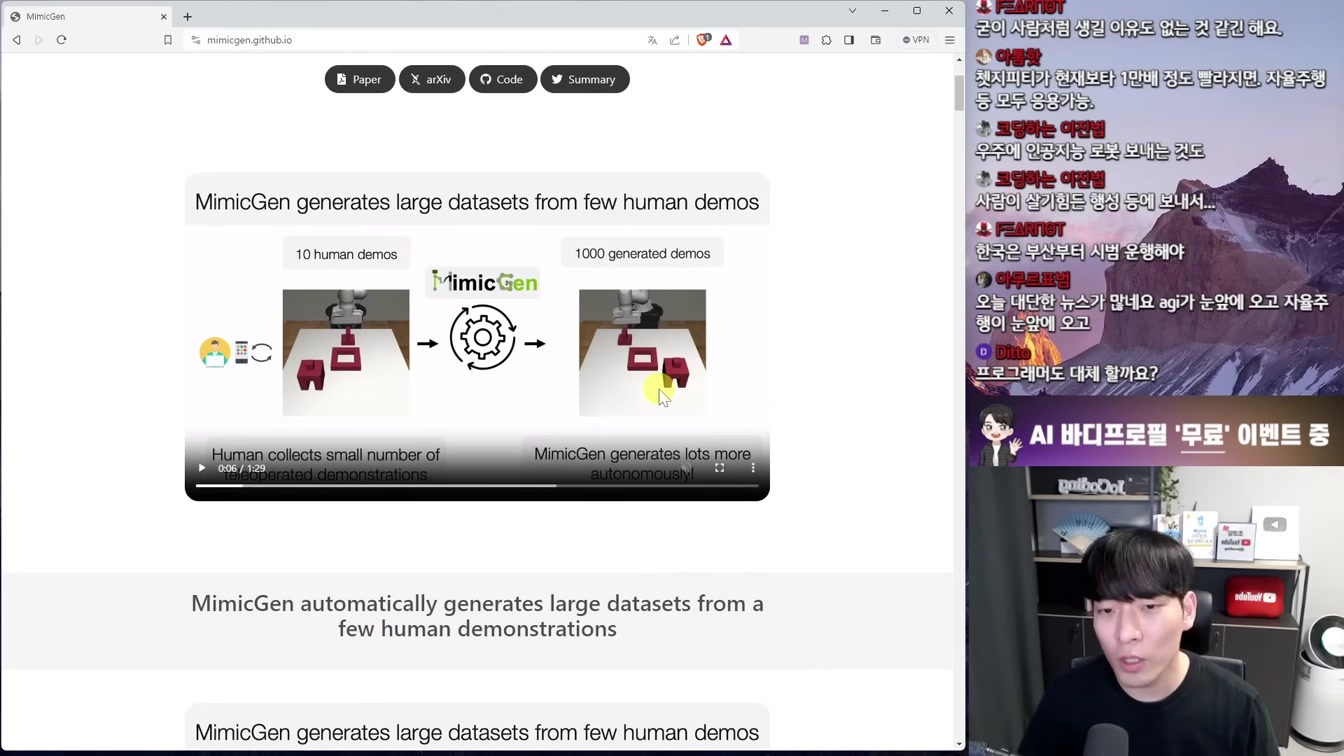Click the page vertical scrollbar thumb
Screen dimensions: 1344x756
[959, 92]
